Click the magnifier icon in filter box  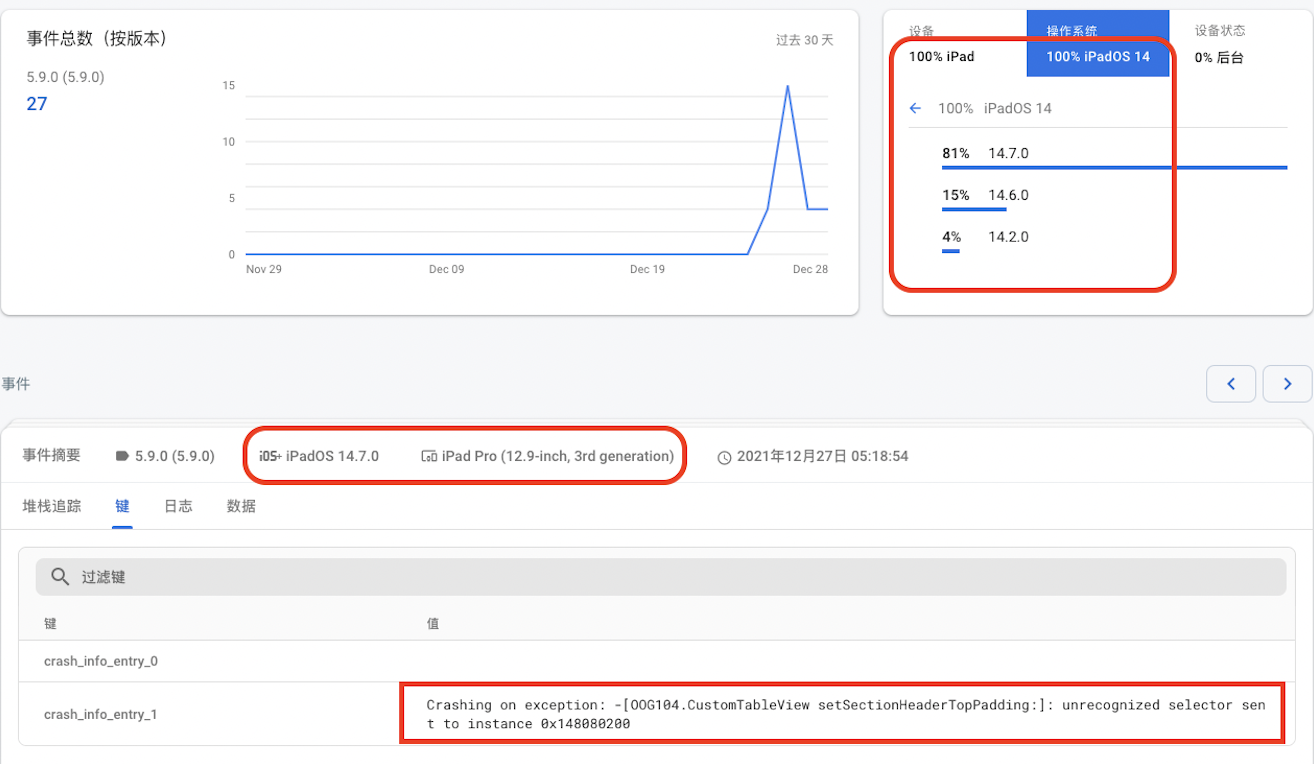(x=60, y=577)
